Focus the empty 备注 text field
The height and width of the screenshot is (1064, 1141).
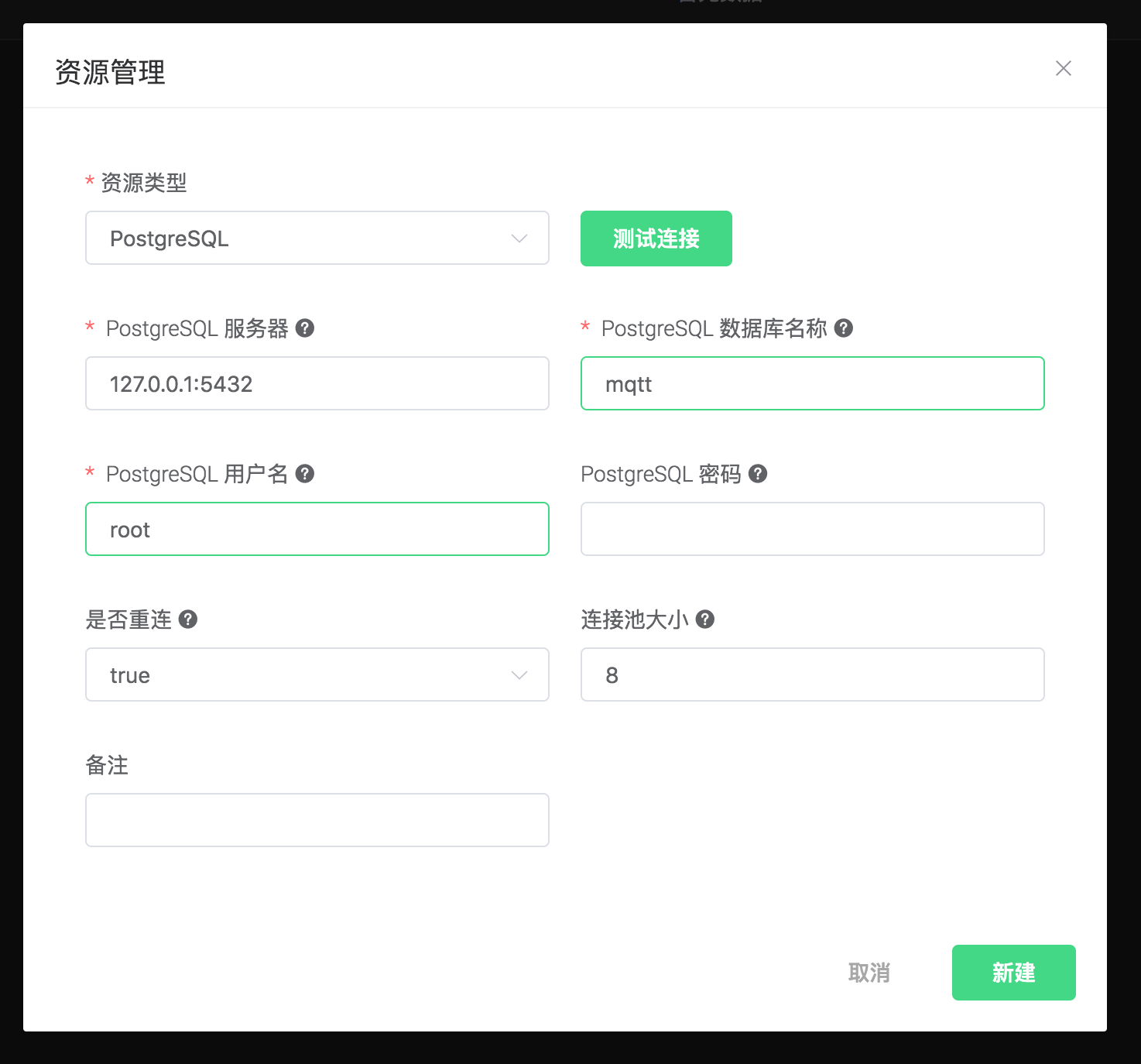point(317,820)
